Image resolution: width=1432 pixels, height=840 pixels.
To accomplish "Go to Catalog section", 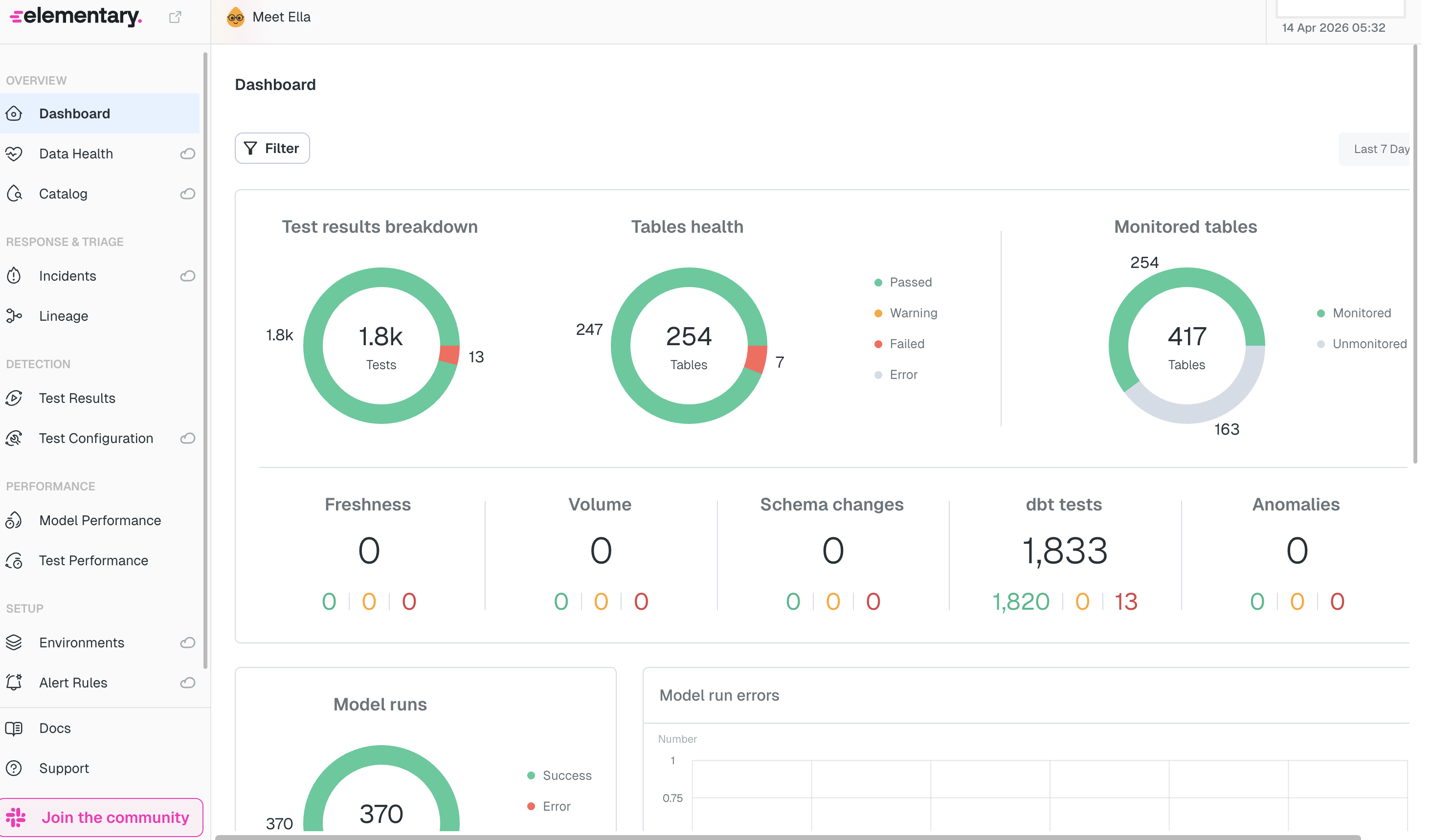I will [63, 194].
